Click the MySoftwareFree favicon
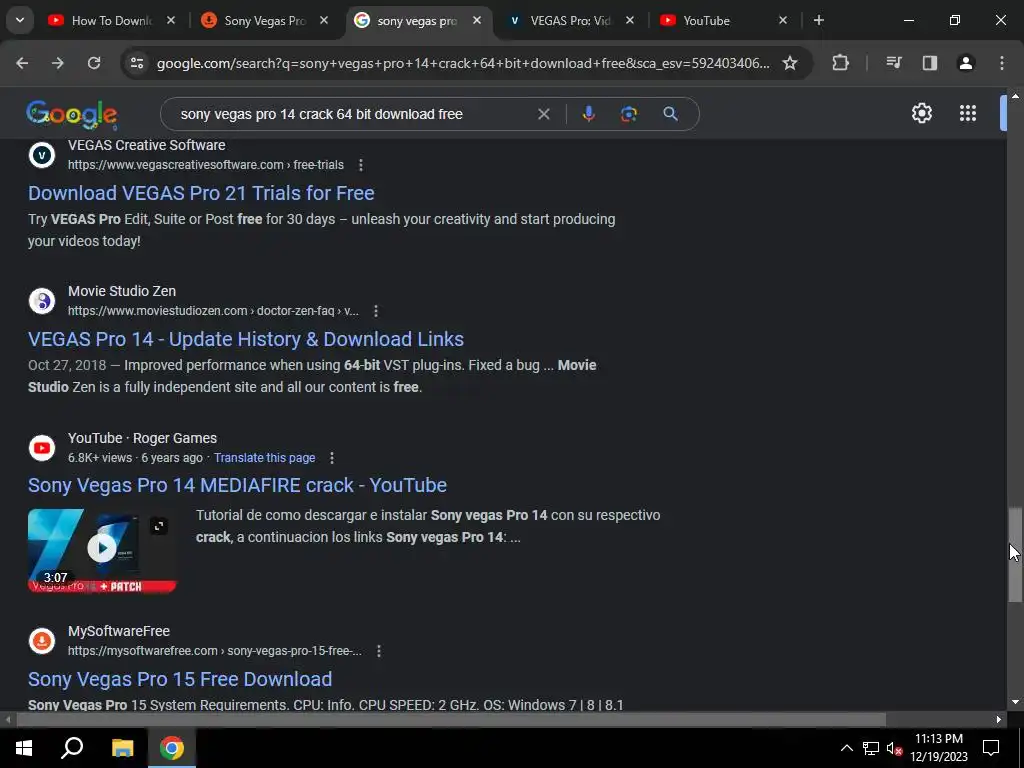This screenshot has width=1024, height=768. [x=42, y=641]
